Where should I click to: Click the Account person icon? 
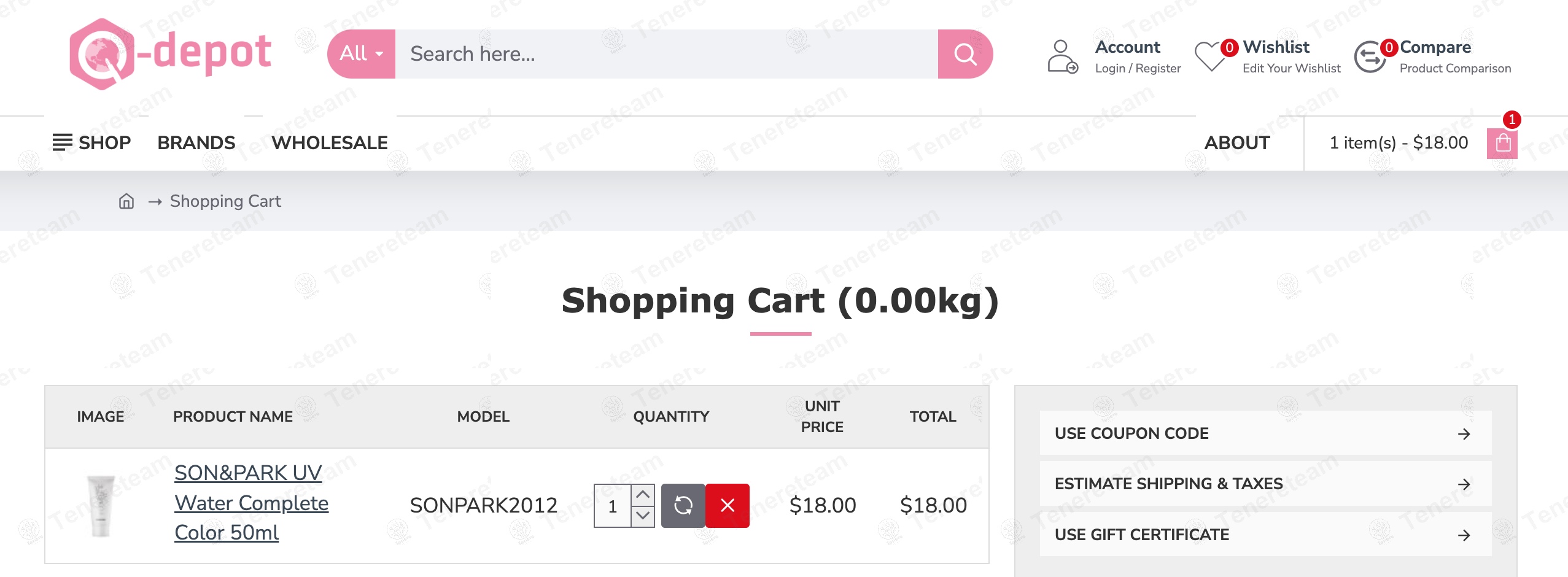(x=1061, y=56)
